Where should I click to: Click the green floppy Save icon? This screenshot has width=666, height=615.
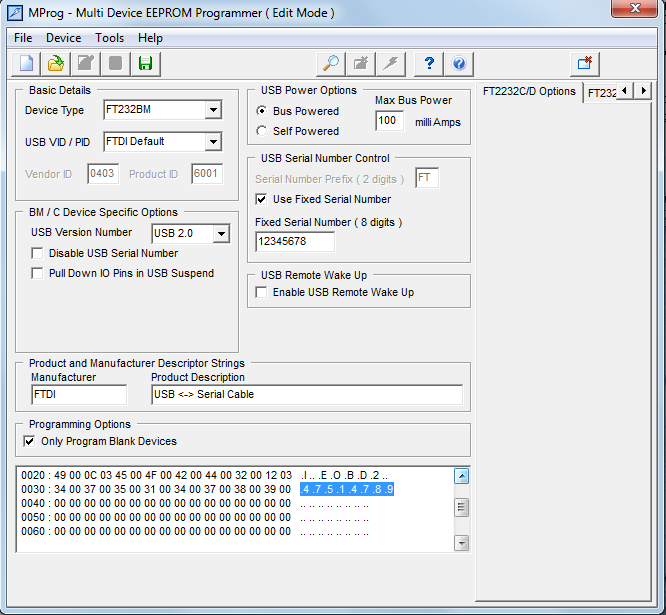(x=146, y=64)
